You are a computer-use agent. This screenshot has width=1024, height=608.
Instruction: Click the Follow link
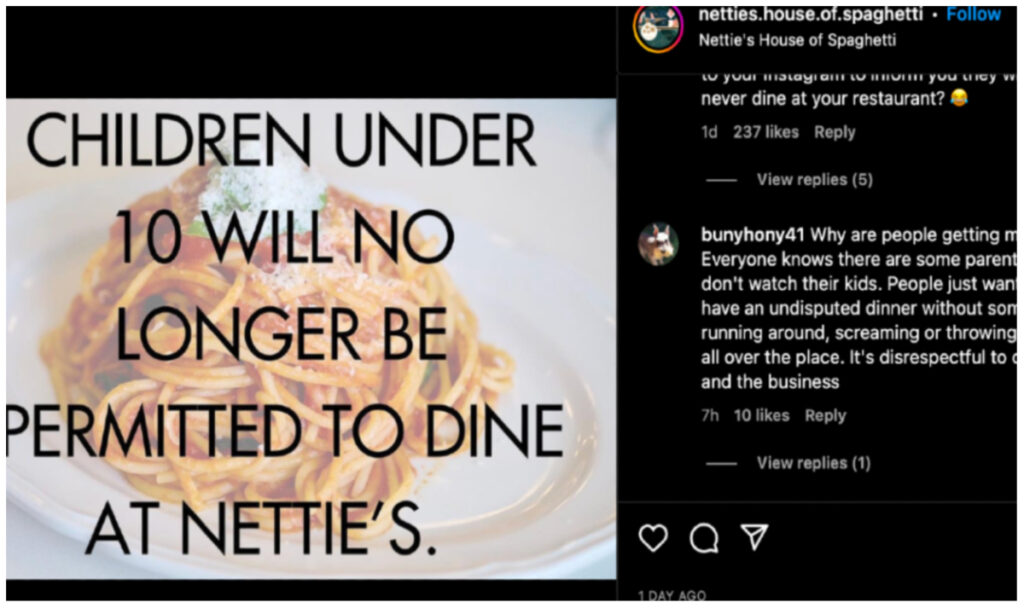point(973,14)
